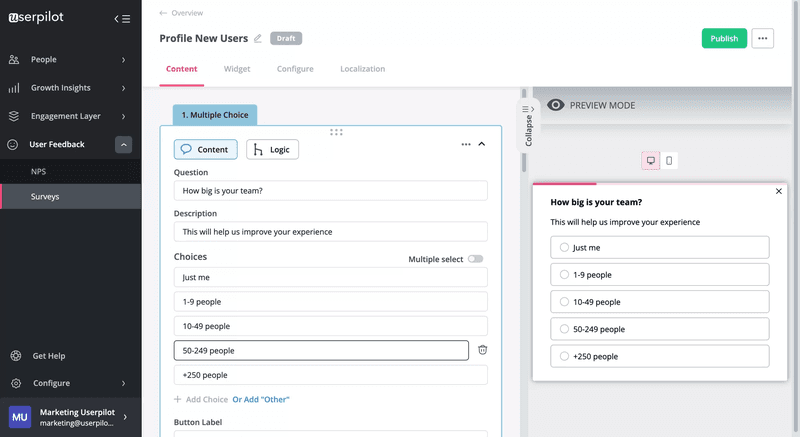This screenshot has height=437, width=800.
Task: Click the '50-249 people' choice field
Action: click(x=321, y=351)
